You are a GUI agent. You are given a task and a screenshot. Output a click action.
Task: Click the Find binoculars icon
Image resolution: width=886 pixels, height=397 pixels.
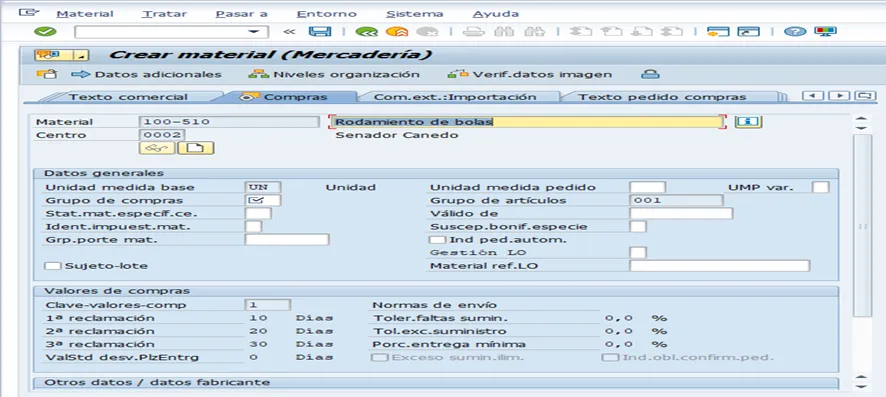503,32
